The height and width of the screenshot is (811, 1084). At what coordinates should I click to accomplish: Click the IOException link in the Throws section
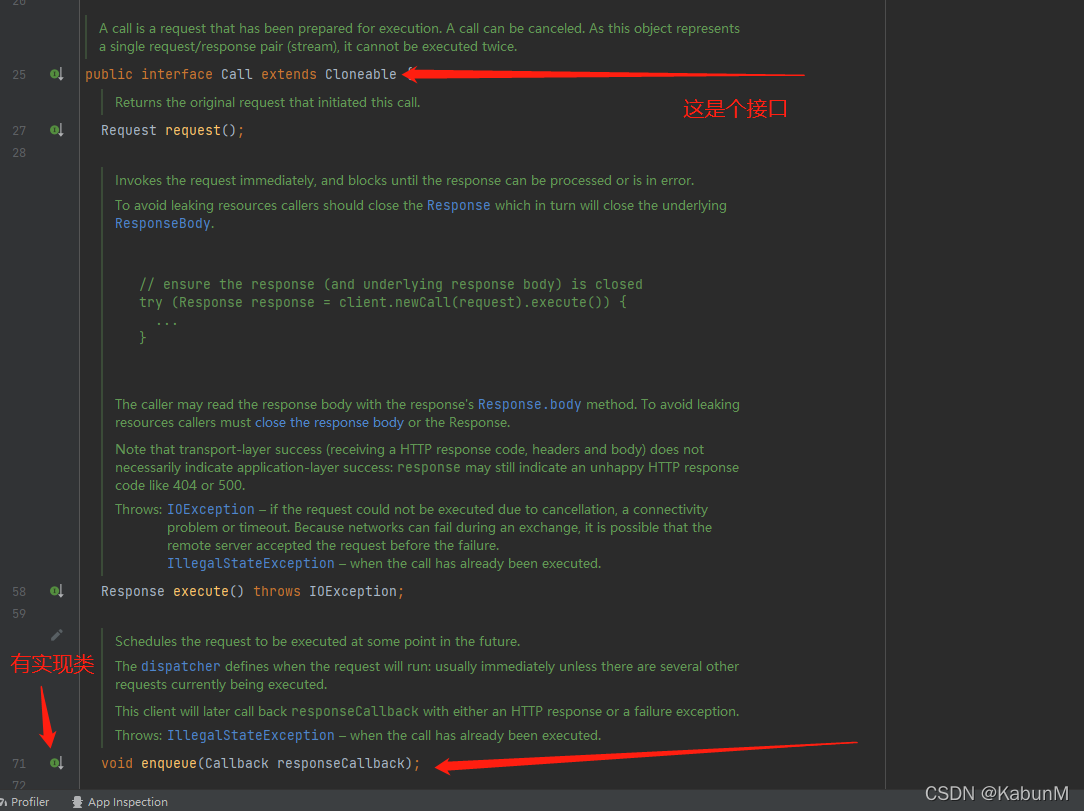211,509
